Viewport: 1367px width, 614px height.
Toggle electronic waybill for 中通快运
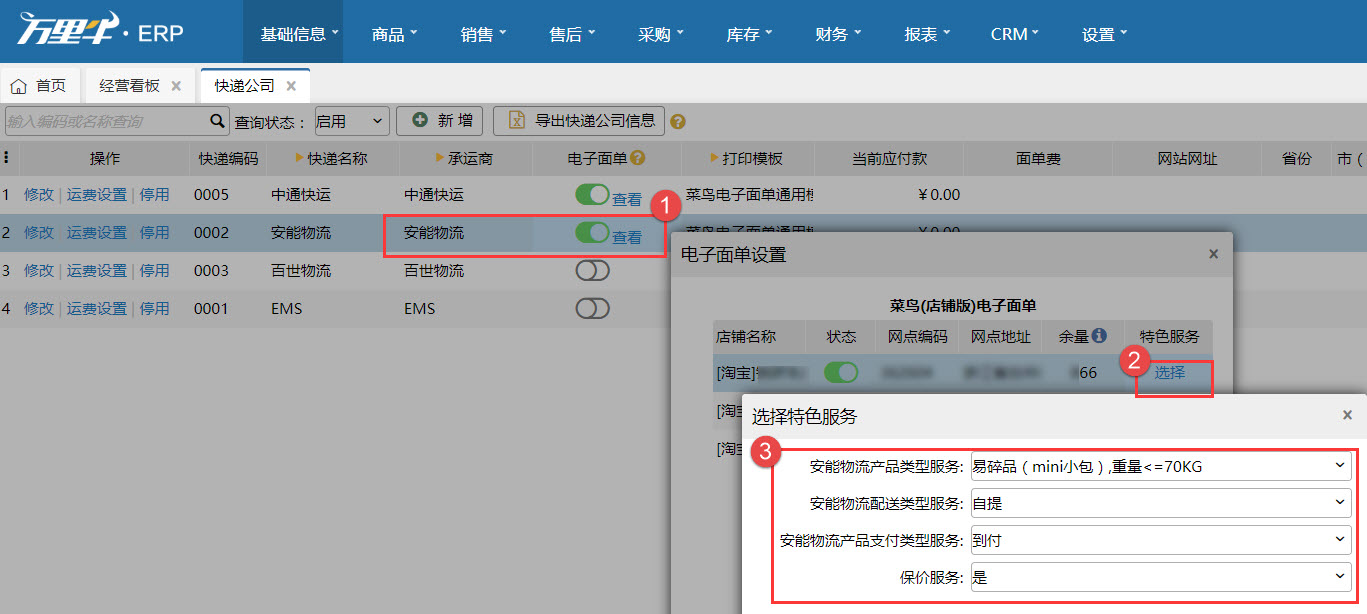pos(592,194)
